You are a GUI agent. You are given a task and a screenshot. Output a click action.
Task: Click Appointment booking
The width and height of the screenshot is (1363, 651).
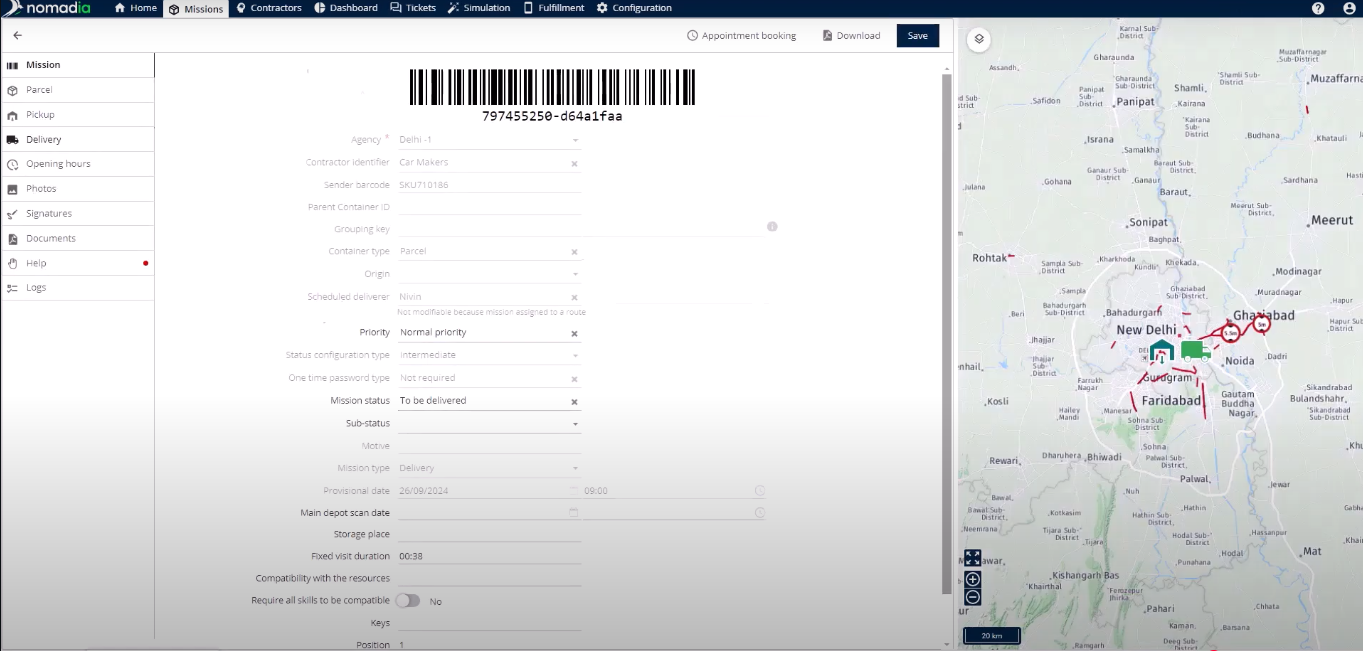[x=741, y=35]
